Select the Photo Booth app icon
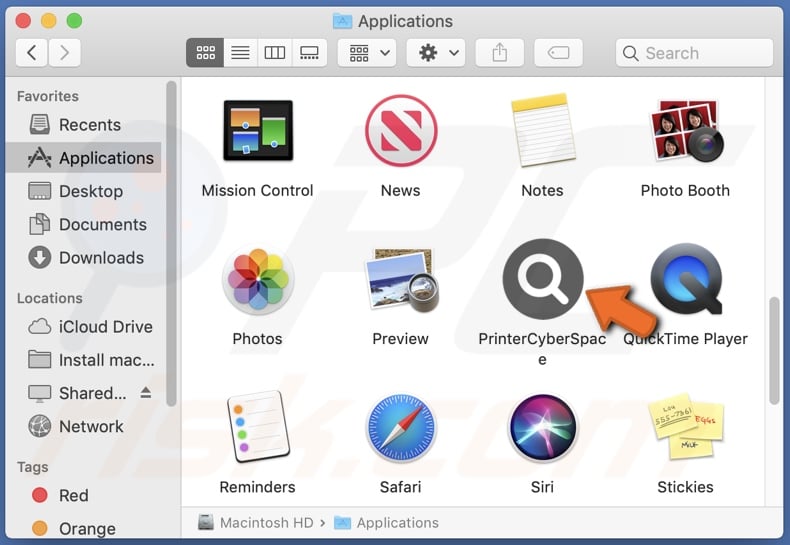The image size is (790, 545). click(x=685, y=130)
